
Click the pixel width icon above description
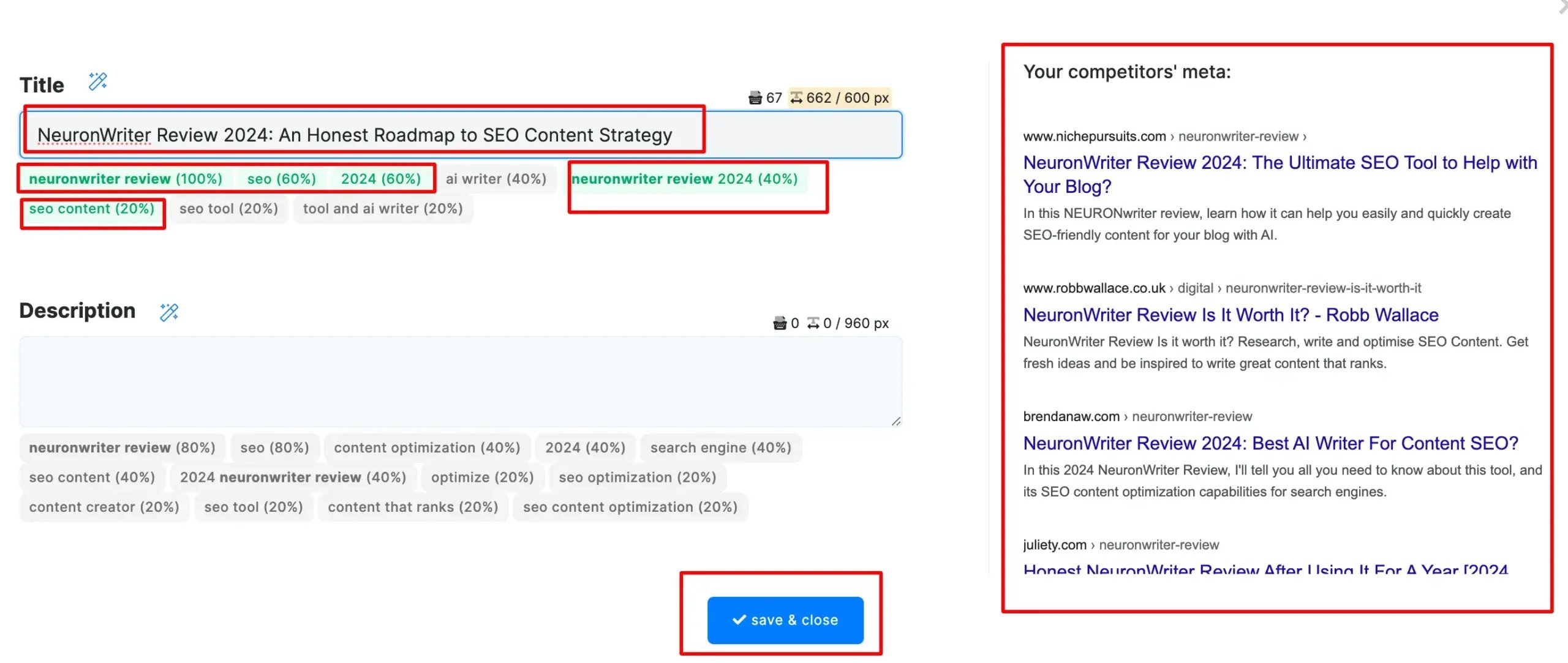point(813,323)
